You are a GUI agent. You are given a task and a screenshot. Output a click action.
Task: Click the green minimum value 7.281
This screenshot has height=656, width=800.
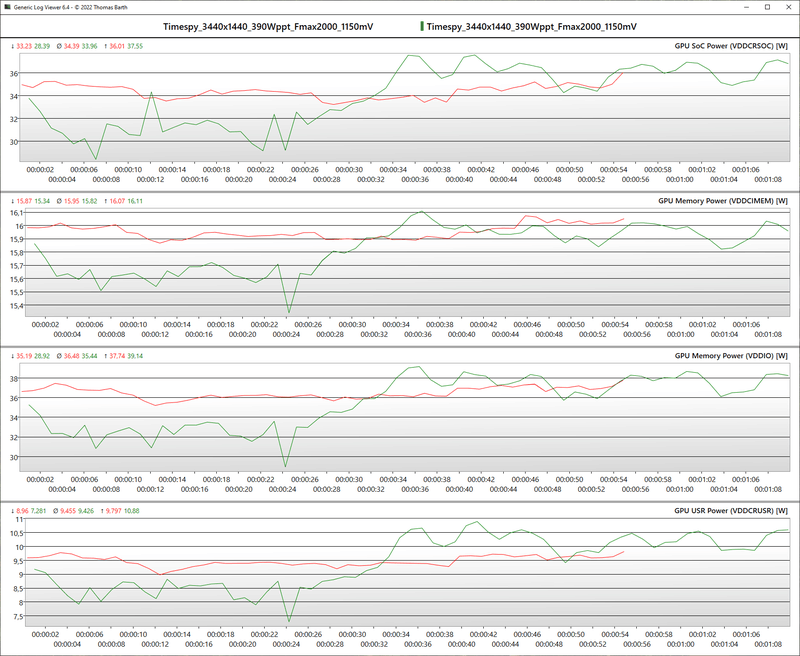38,511
